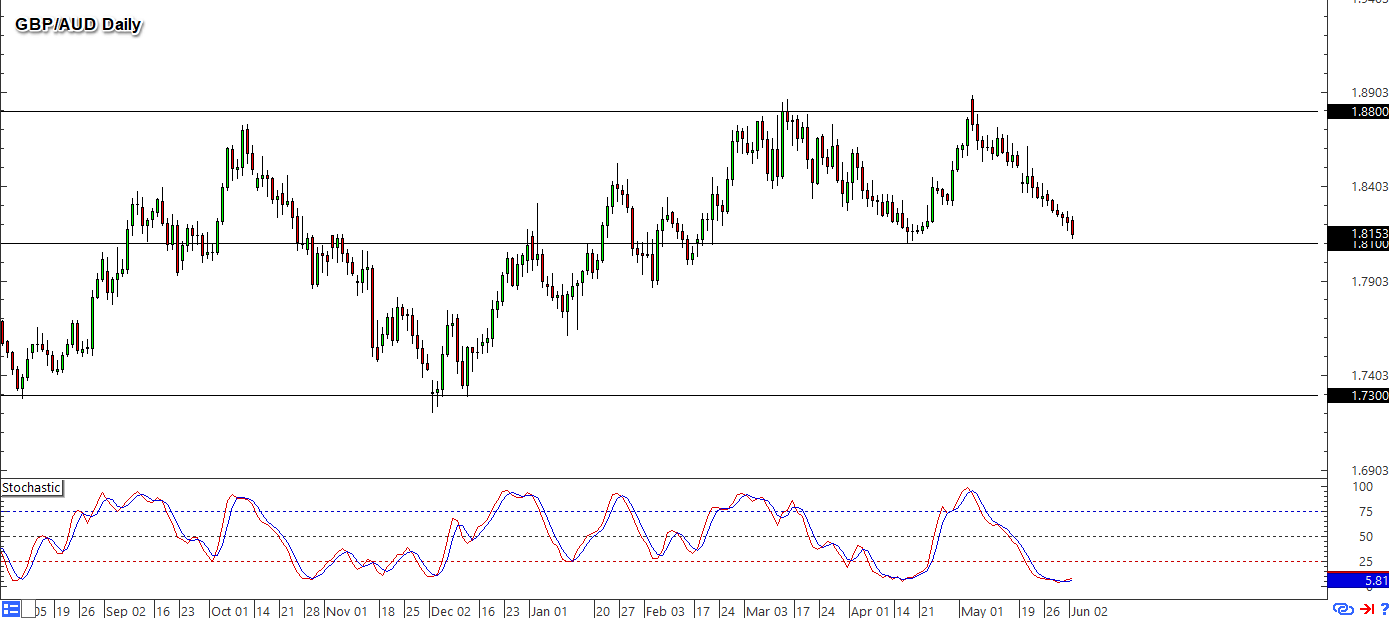Click the Nov 01 date label
Viewport: 1389px width, 618px height.
pyautogui.click(x=348, y=610)
